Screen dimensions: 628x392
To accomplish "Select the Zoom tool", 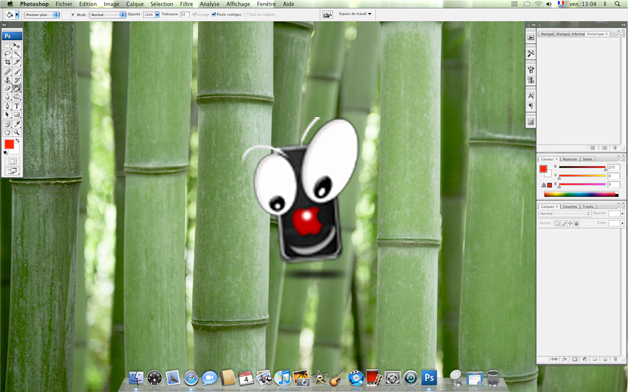I will pyautogui.click(x=17, y=133).
